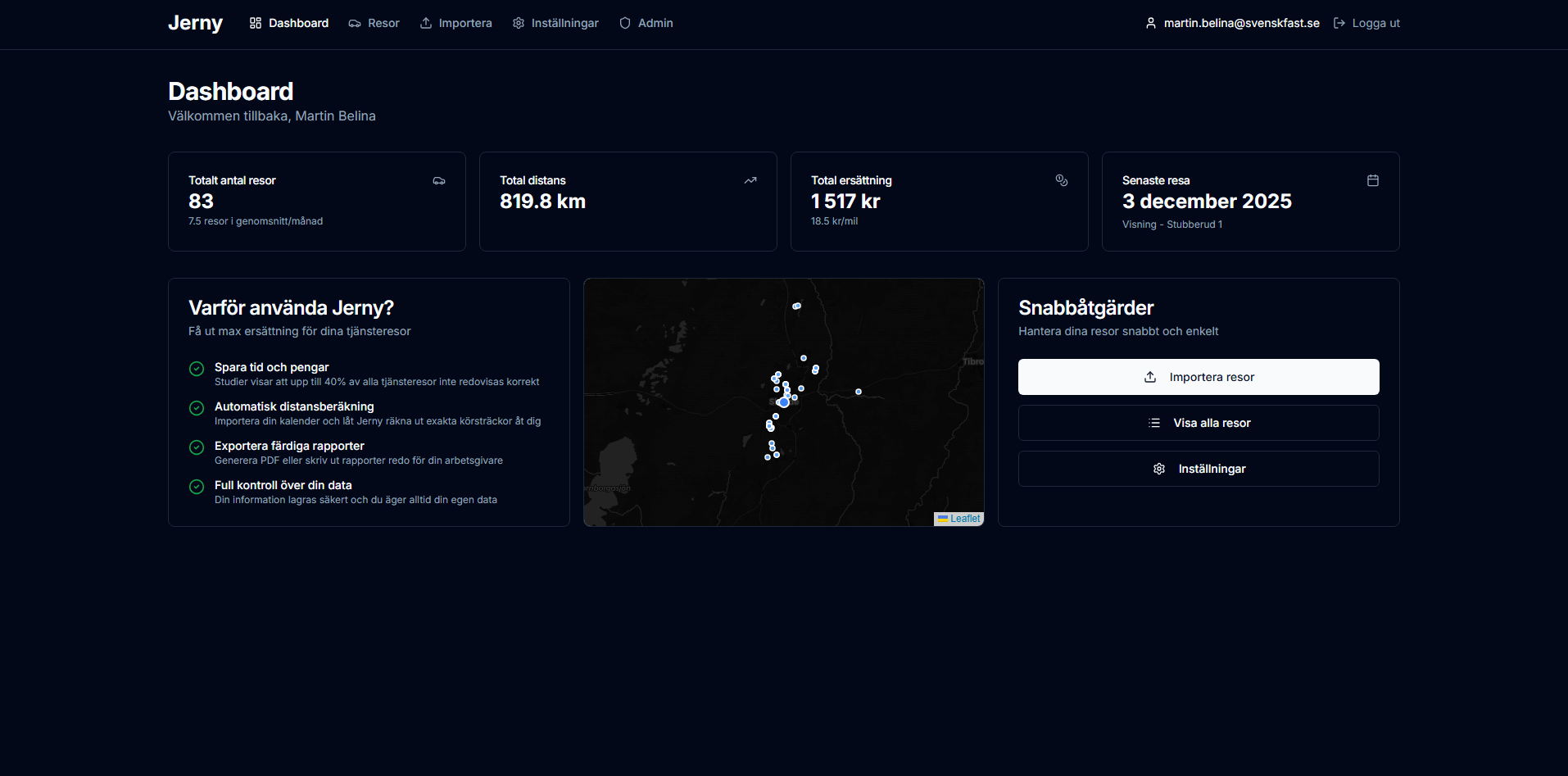Click the large blue marker on the map
The width and height of the screenshot is (1568, 776).
click(x=784, y=402)
